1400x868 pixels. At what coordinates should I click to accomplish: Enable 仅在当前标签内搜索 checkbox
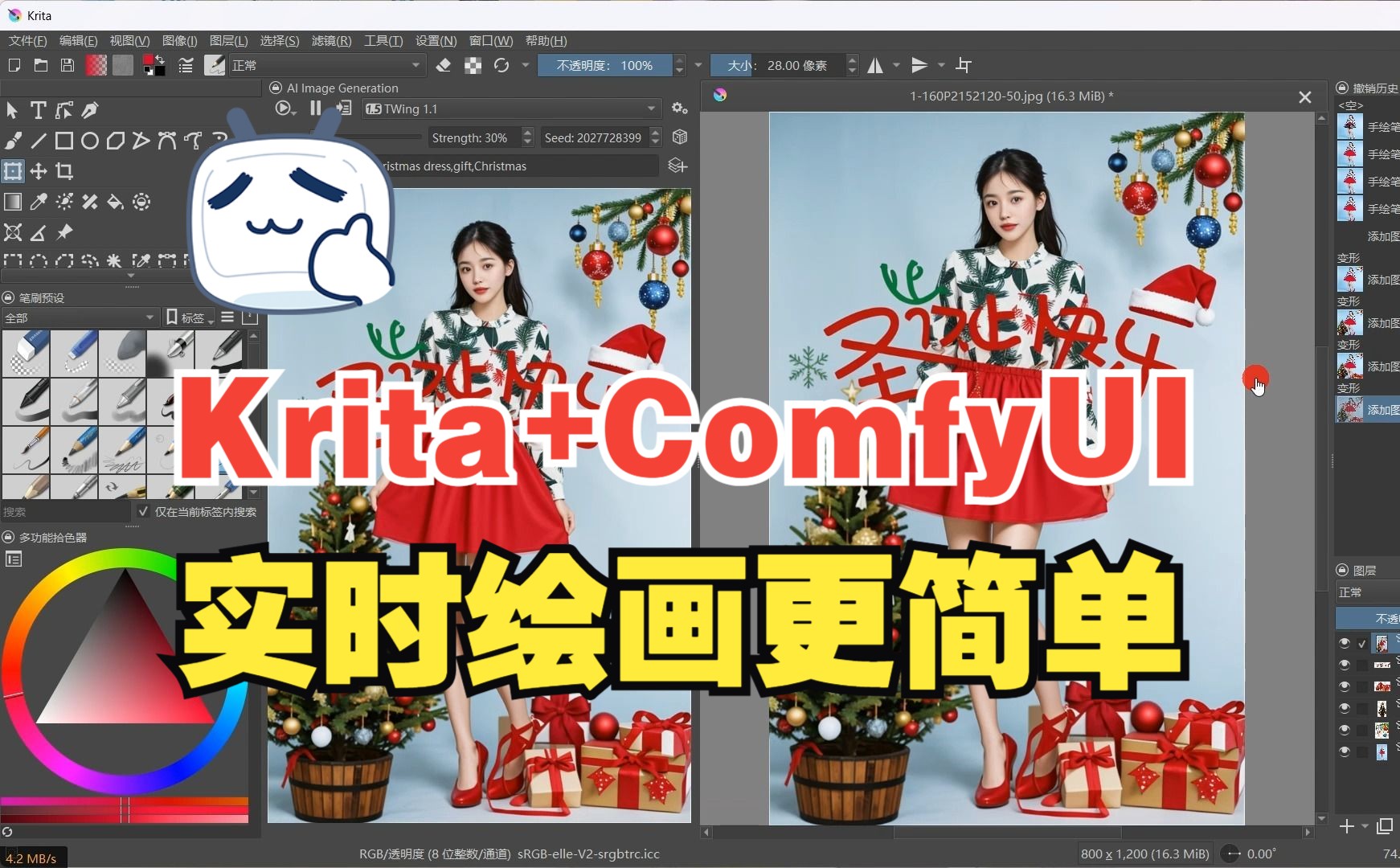coord(143,511)
